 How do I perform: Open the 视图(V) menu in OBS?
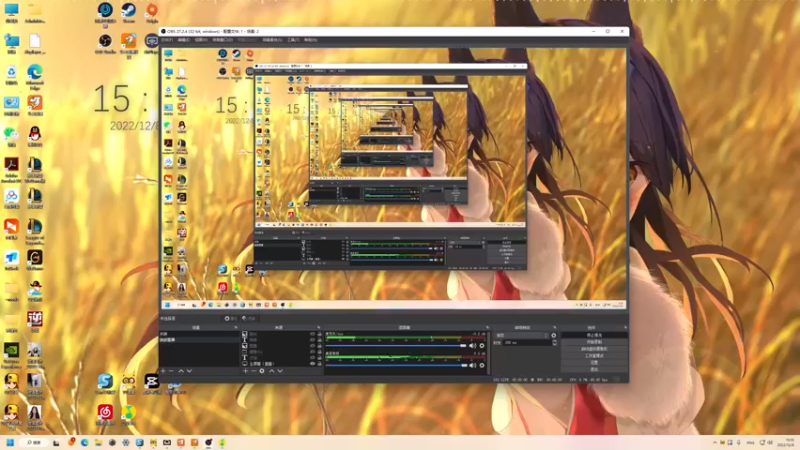(x=201, y=40)
